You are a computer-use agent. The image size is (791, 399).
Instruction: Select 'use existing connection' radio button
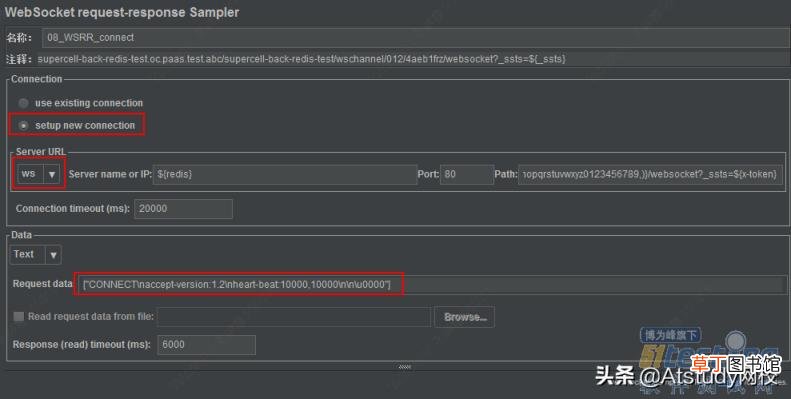[x=23, y=103]
